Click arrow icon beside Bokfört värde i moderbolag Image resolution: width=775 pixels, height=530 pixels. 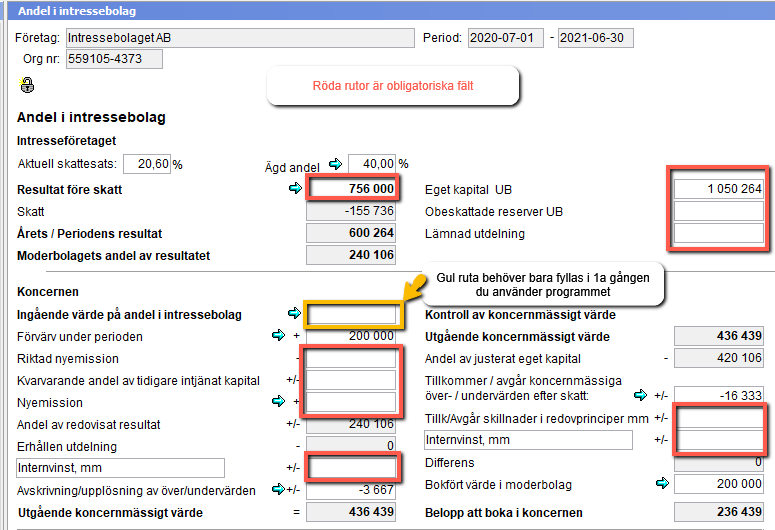pyautogui.click(x=662, y=483)
